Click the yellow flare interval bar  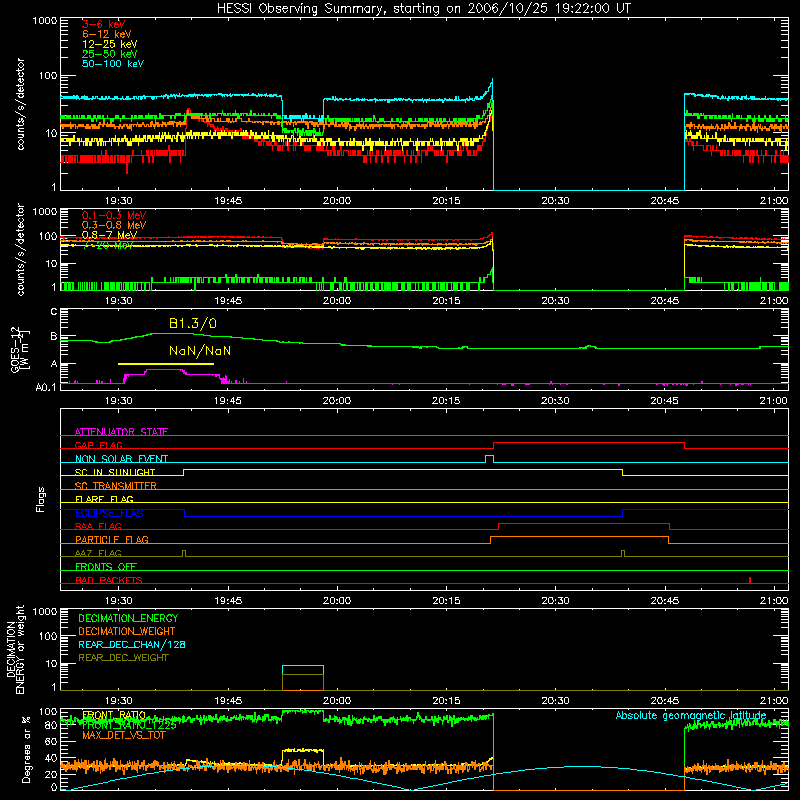166,364
